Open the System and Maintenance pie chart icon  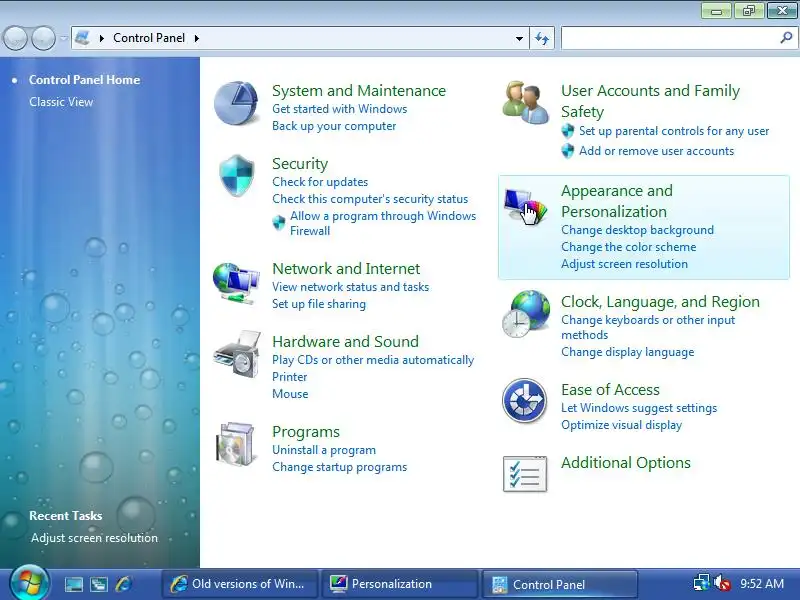click(x=236, y=104)
